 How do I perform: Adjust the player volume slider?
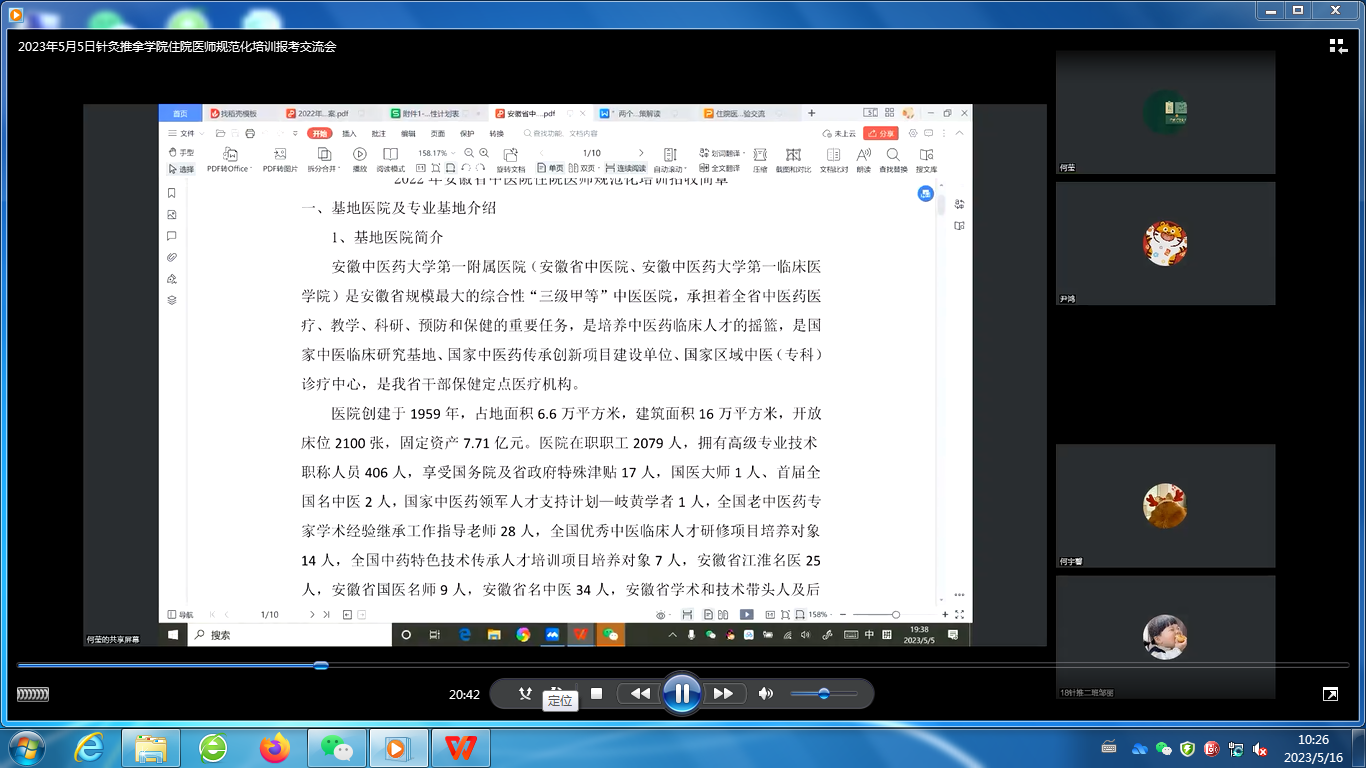[x=824, y=694]
